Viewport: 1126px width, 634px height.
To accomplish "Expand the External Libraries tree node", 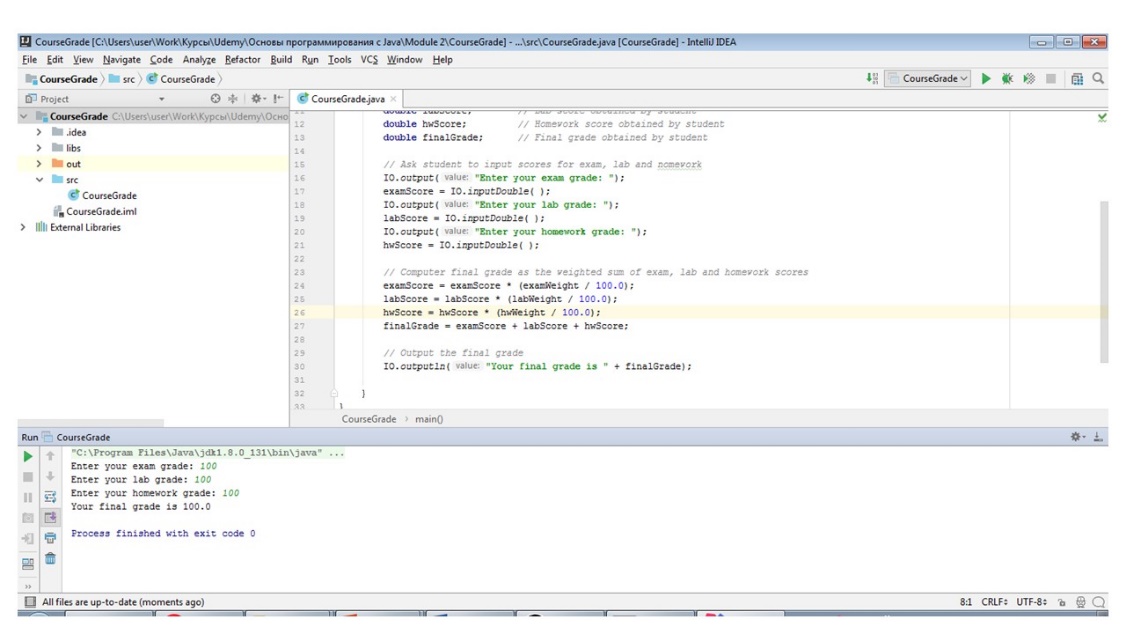I will point(24,228).
